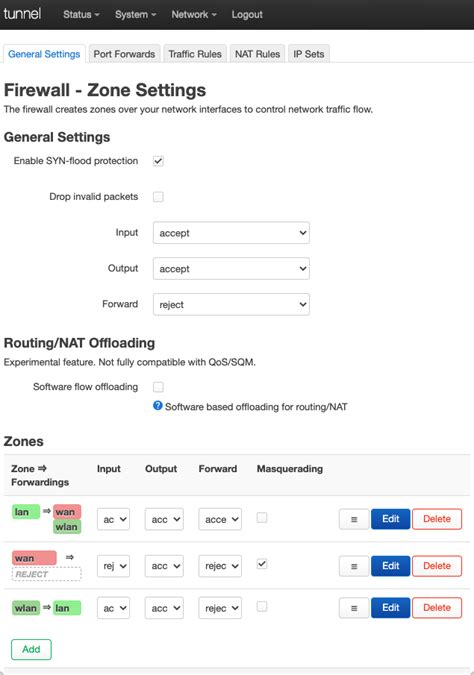This screenshot has height=675, width=474.
Task: Edit the wlan zone
Action: coord(390,608)
